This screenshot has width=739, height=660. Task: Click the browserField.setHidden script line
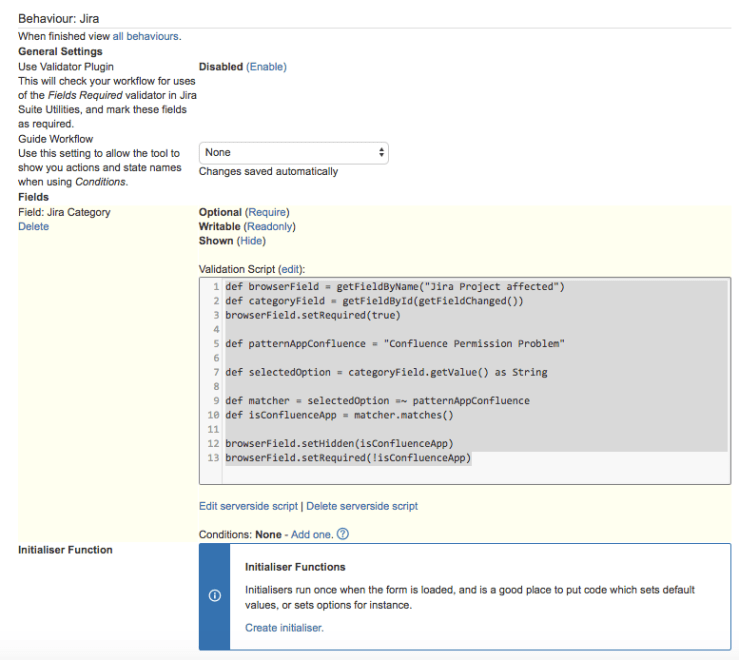point(338,443)
